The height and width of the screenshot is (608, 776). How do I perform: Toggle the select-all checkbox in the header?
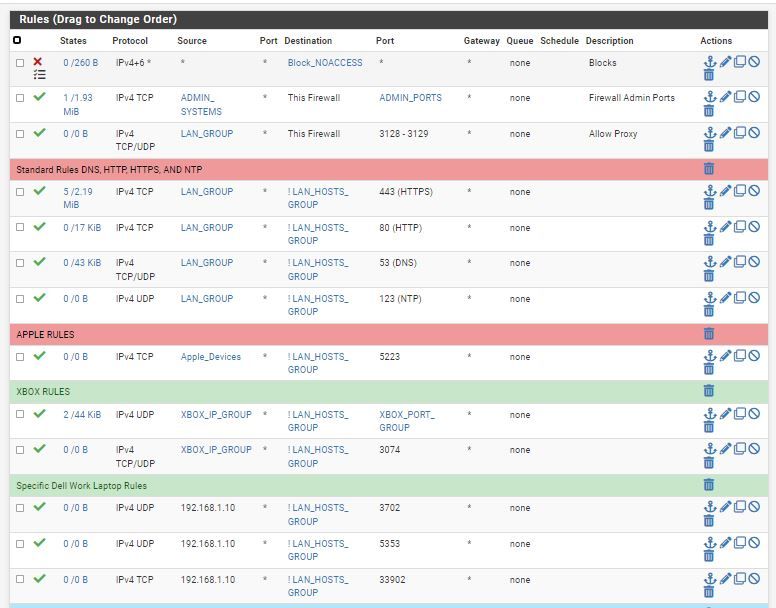tap(17, 40)
